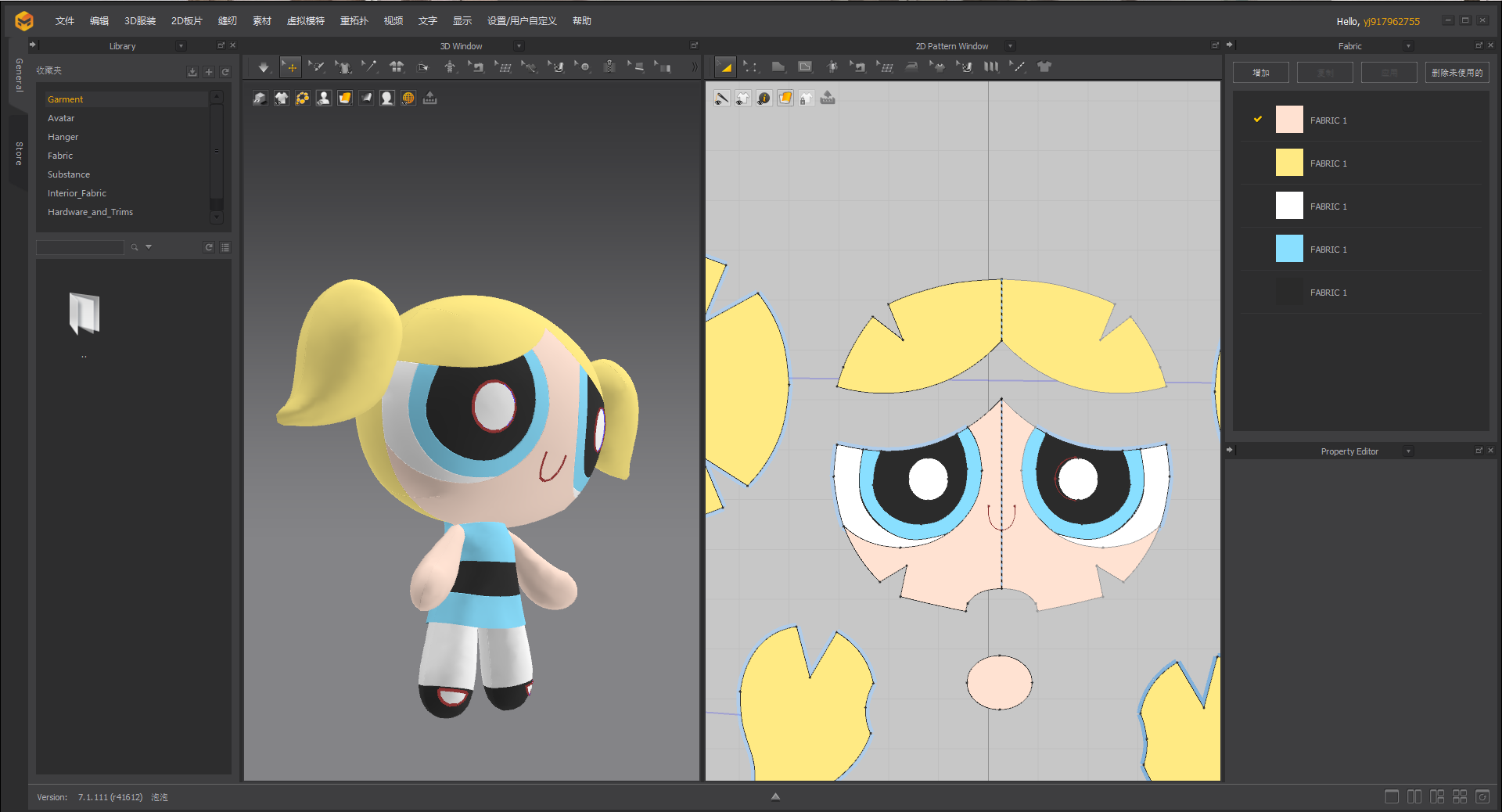1502x812 pixels.
Task: Open the library search filter dropdown arrow
Action: point(149,247)
